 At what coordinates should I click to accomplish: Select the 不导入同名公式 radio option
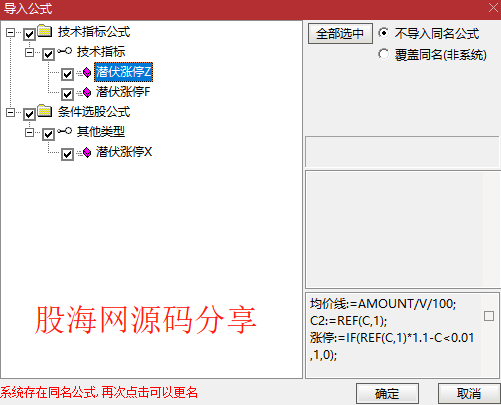(383, 33)
